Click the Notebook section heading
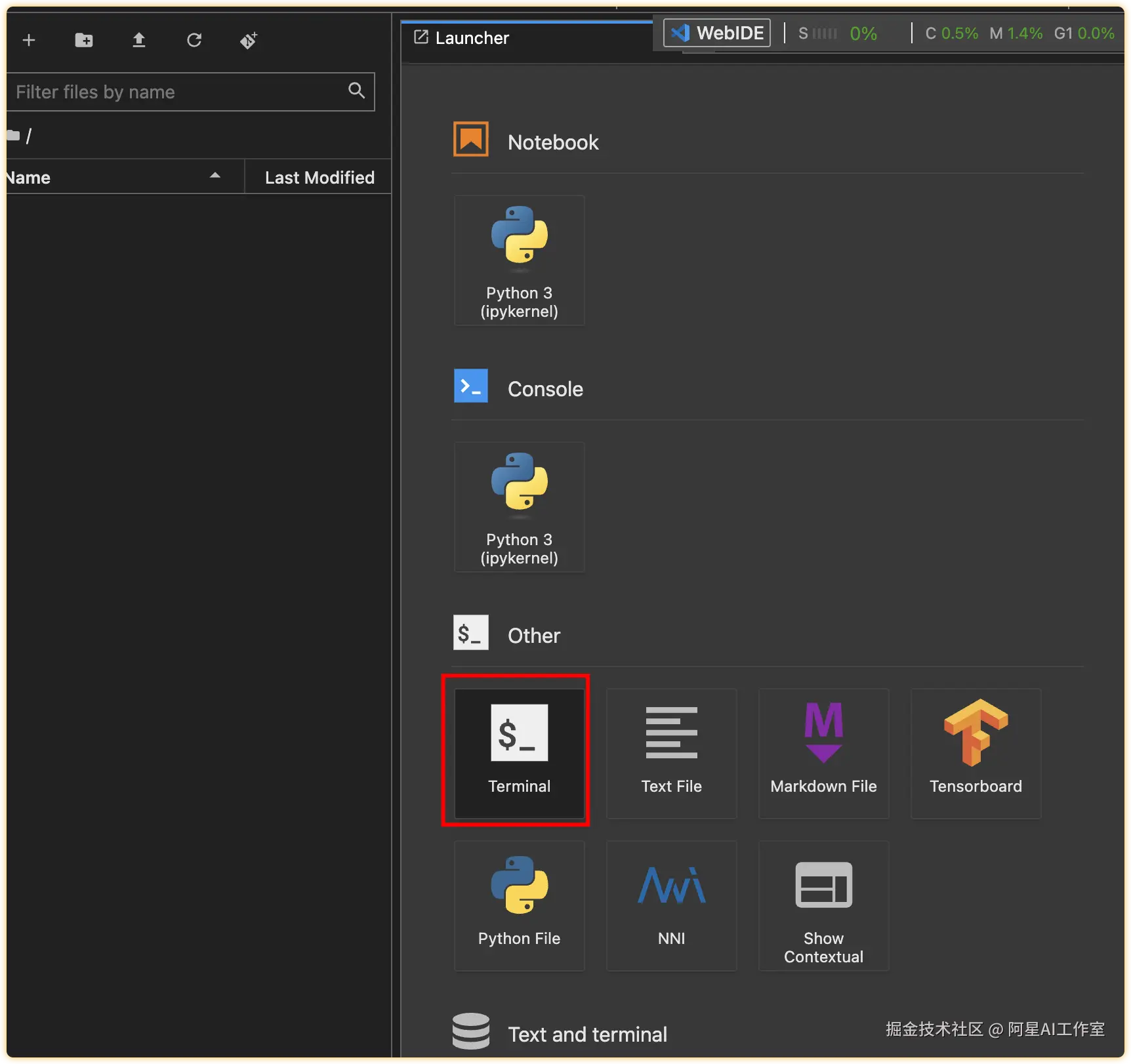1131x1064 pixels. (553, 142)
